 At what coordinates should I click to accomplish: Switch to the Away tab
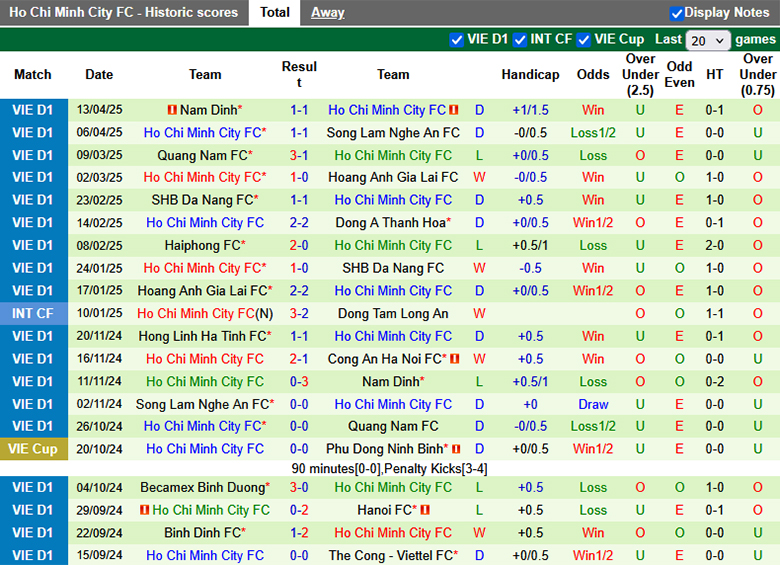327,12
